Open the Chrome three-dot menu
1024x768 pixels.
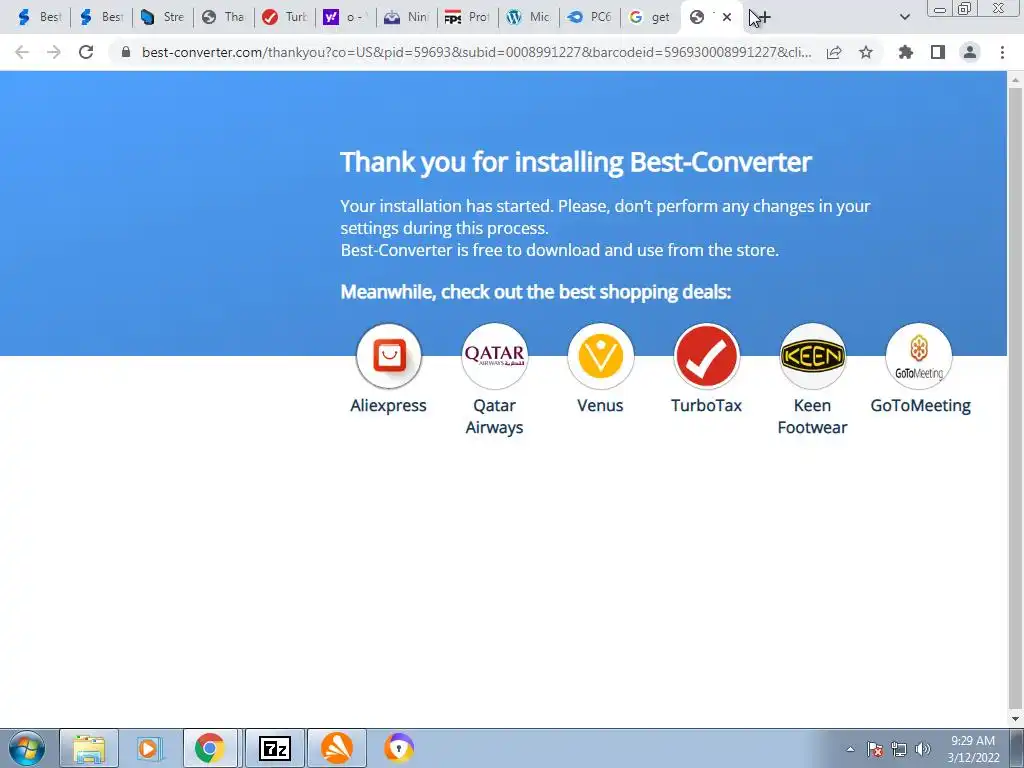1002,52
